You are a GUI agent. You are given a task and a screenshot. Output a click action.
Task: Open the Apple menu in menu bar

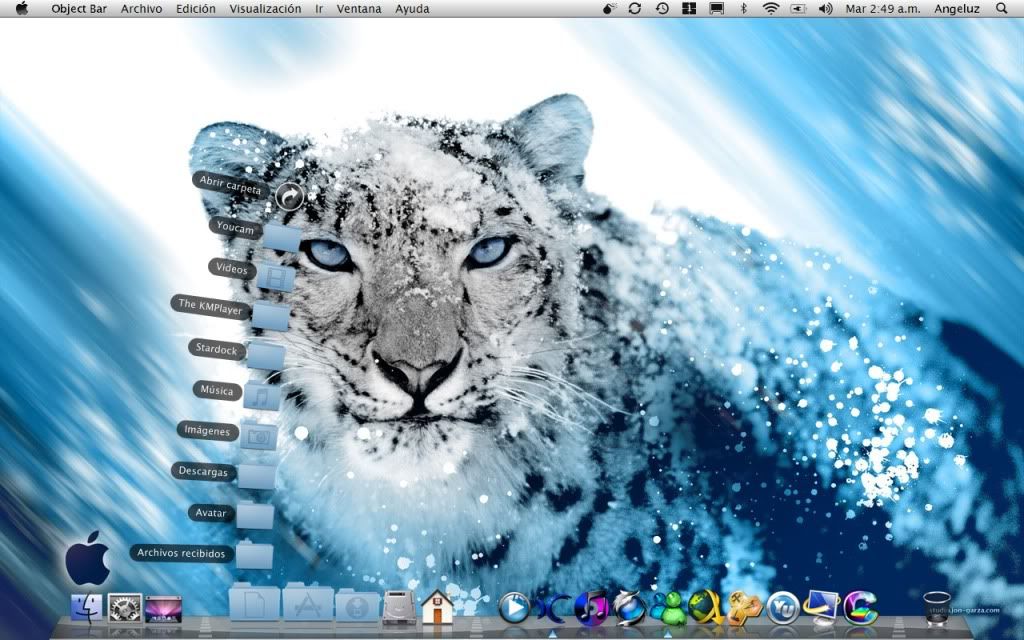[22, 8]
